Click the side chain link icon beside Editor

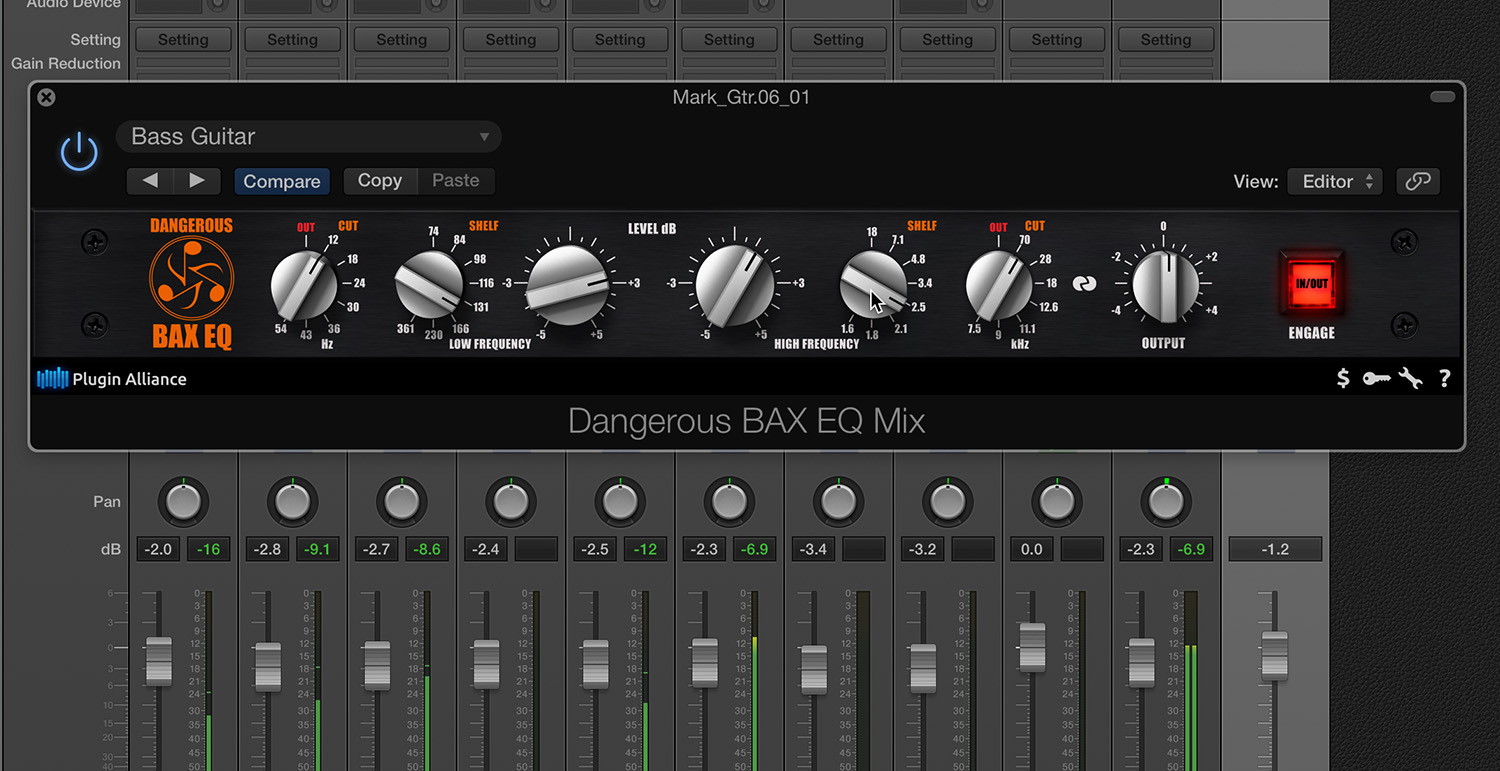[1418, 181]
